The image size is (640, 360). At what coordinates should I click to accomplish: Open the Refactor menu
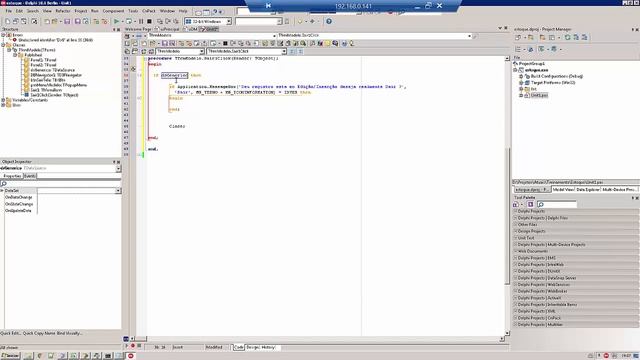62,11
